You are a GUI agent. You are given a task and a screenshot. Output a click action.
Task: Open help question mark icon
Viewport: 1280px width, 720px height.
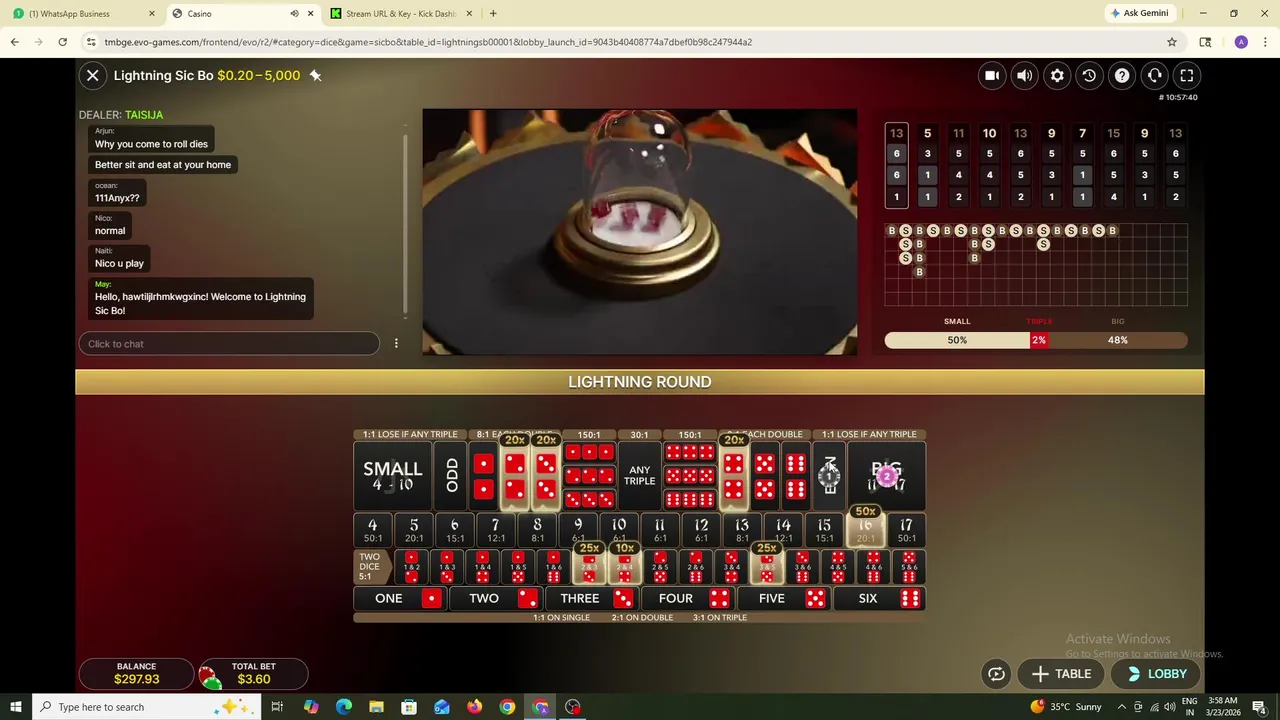1122,75
